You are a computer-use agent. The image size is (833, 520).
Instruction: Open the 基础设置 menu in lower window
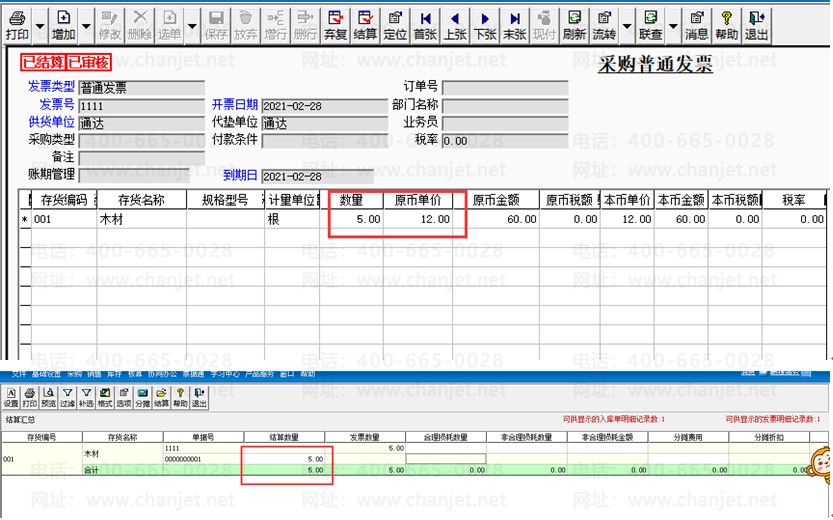46,374
